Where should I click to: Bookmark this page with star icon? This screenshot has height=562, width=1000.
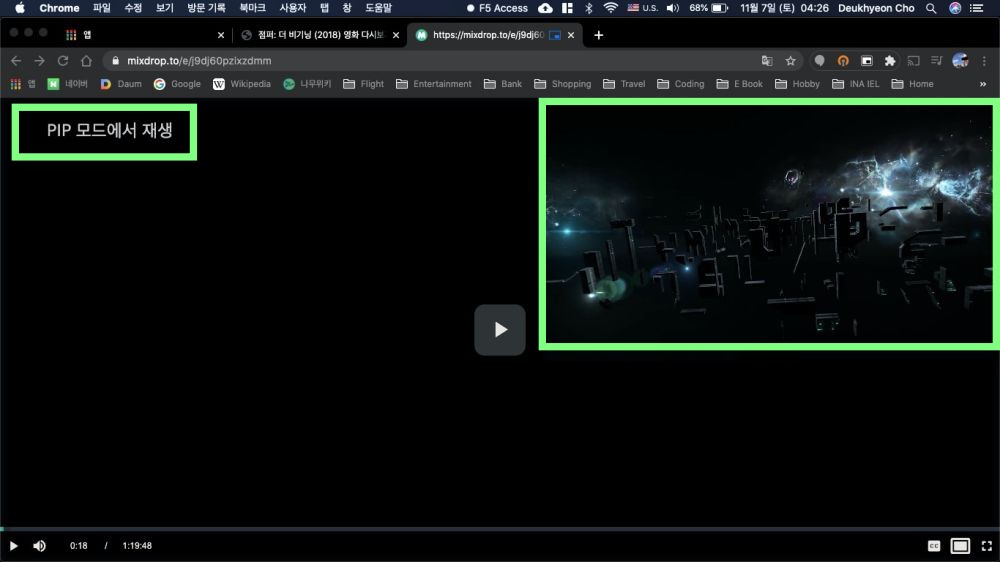pyautogui.click(x=790, y=60)
